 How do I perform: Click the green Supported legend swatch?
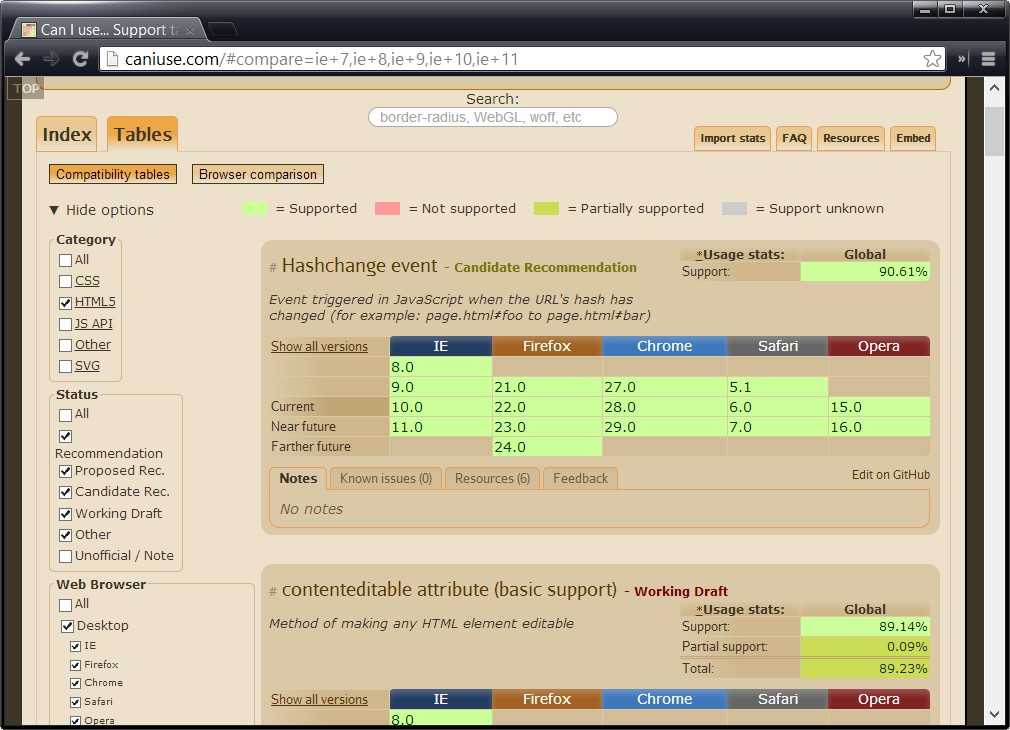255,209
